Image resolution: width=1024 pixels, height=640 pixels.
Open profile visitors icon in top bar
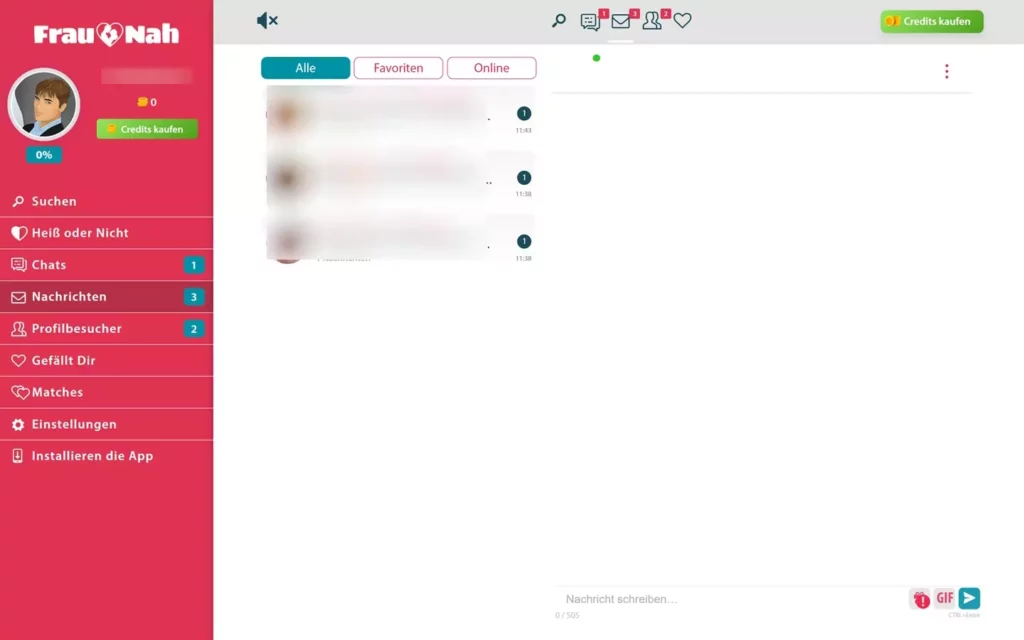(652, 21)
